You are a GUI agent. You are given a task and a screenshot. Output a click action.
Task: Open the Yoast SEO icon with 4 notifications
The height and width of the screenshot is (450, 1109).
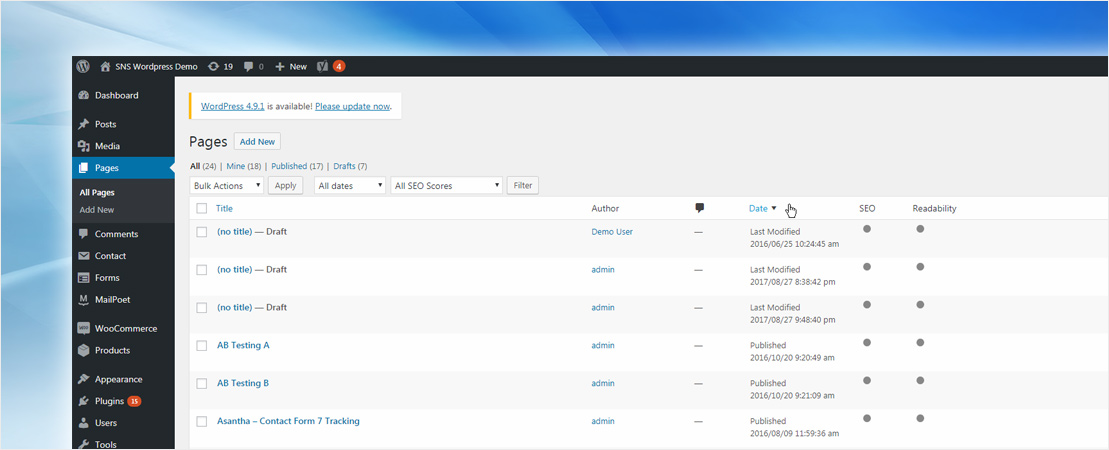(323, 66)
